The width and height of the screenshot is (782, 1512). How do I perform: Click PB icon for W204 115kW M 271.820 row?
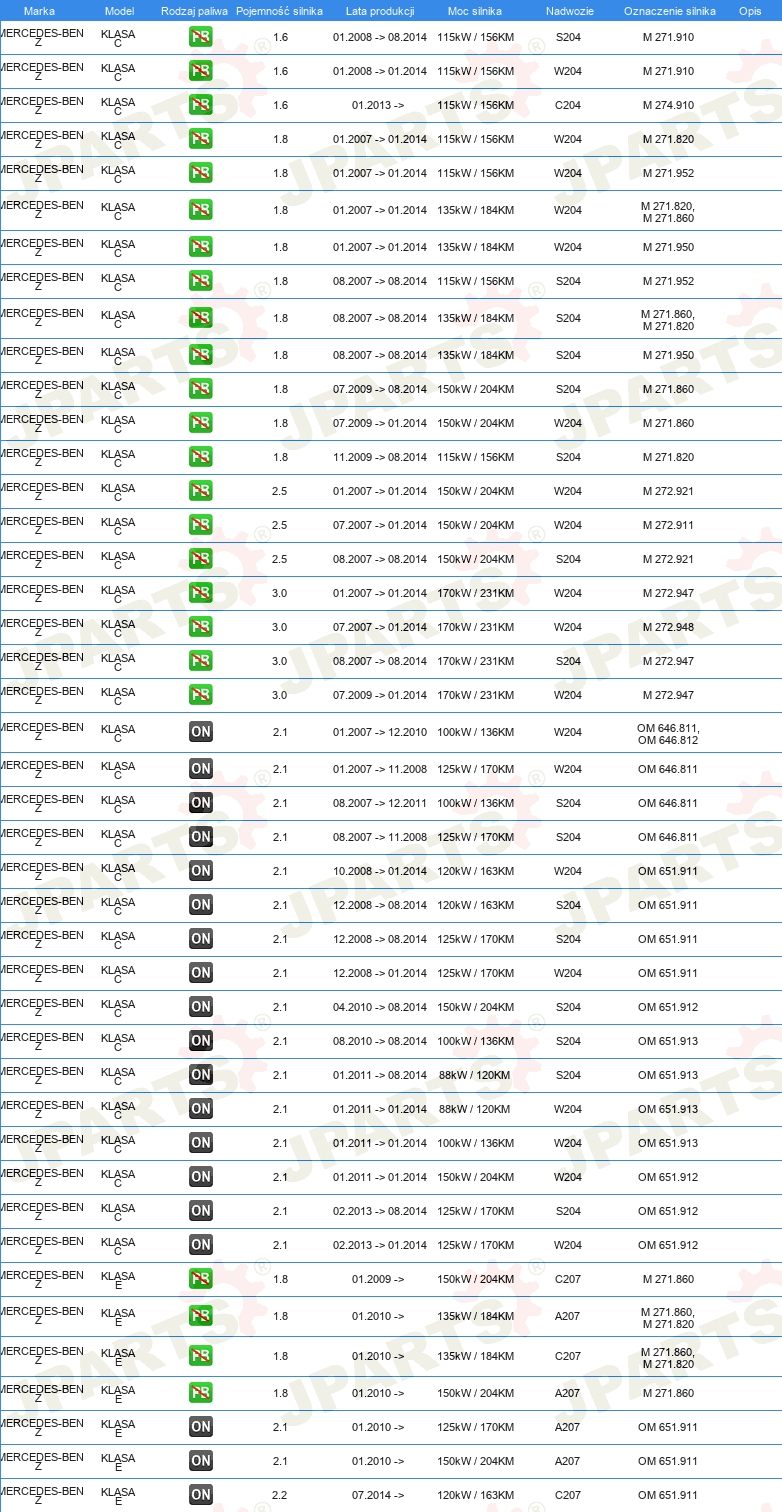tap(201, 139)
